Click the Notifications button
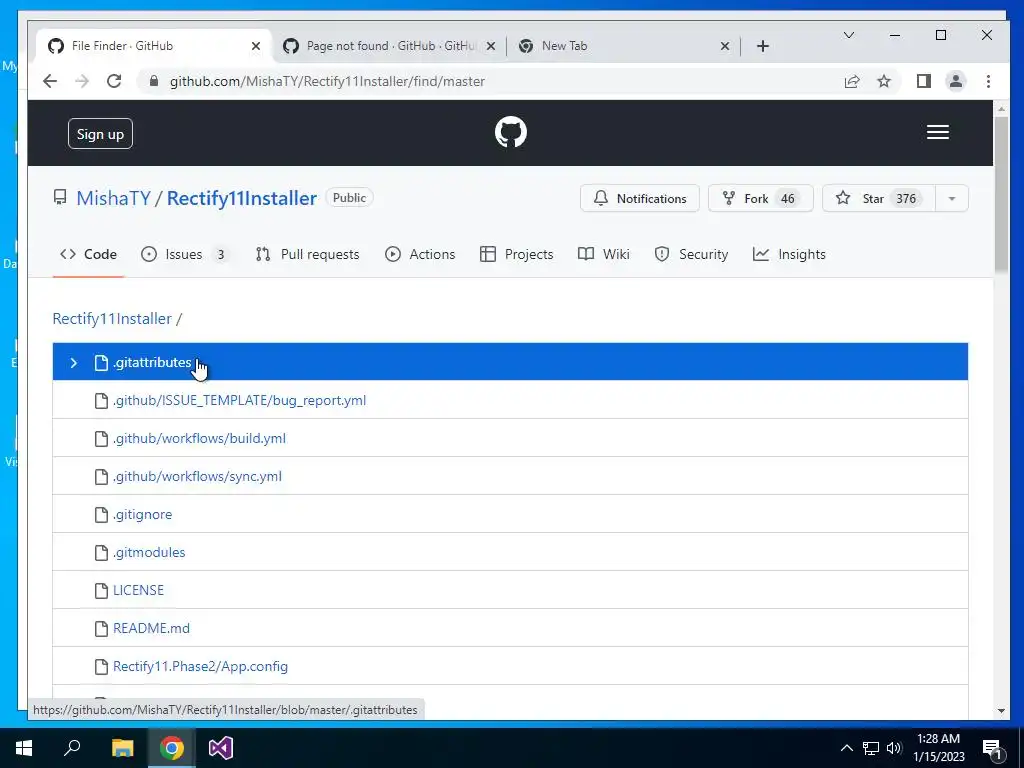This screenshot has width=1024, height=768. coord(639,199)
